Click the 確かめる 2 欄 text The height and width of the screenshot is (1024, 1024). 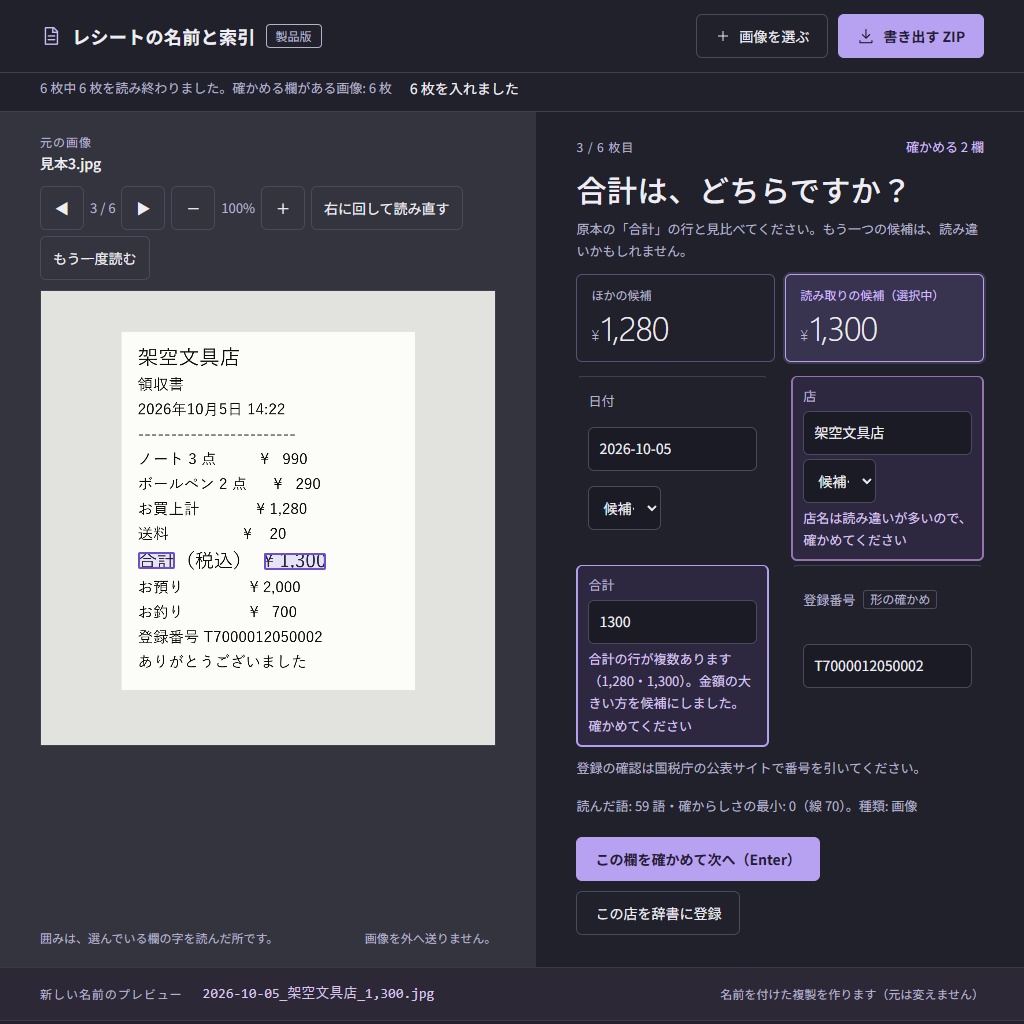(944, 148)
